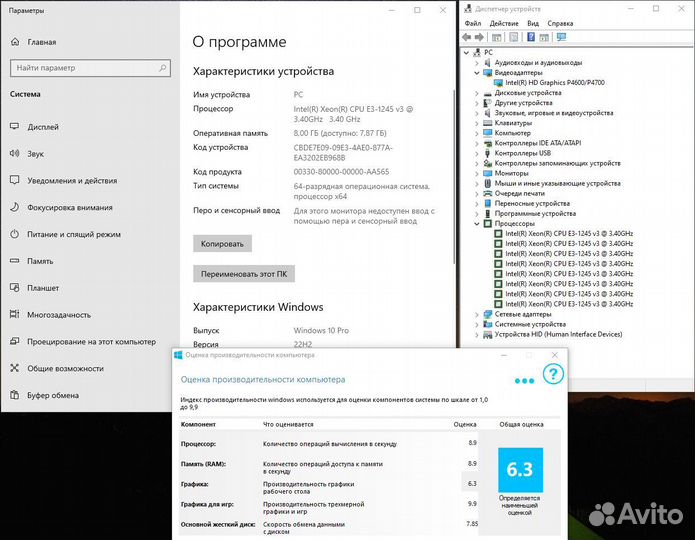Open Дисплей settings in sidebar
This screenshot has height=540, width=695.
(x=43, y=127)
